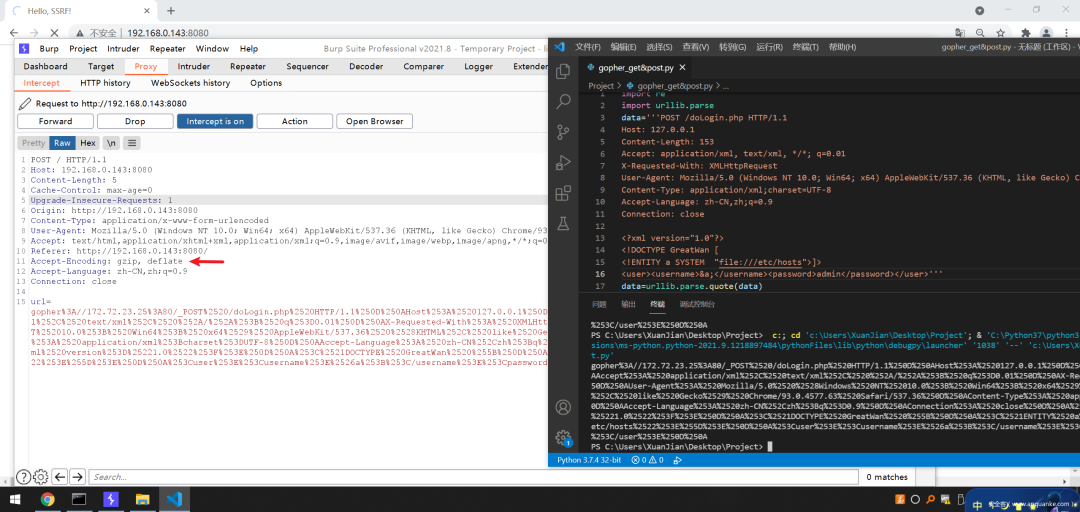Switch to Burp Repeater tab
Image resolution: width=1080 pixels, height=512 pixels.
pyautogui.click(x=248, y=66)
